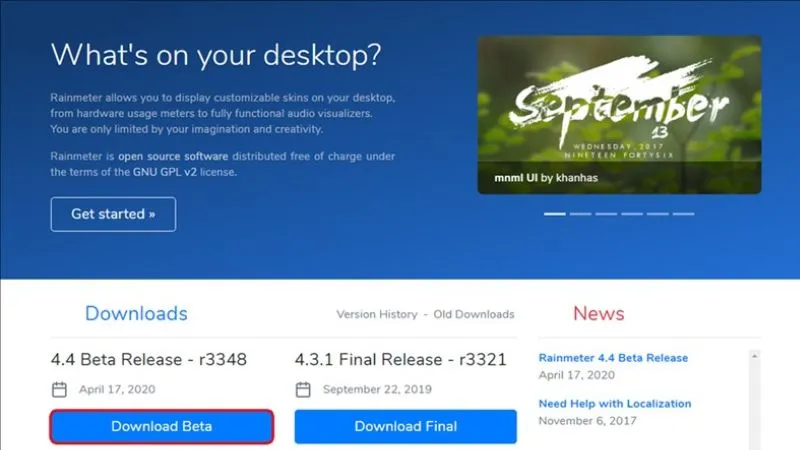Screen dimensions: 800x450
Task: Click the November 6, 2017 news date
Action: point(587,421)
